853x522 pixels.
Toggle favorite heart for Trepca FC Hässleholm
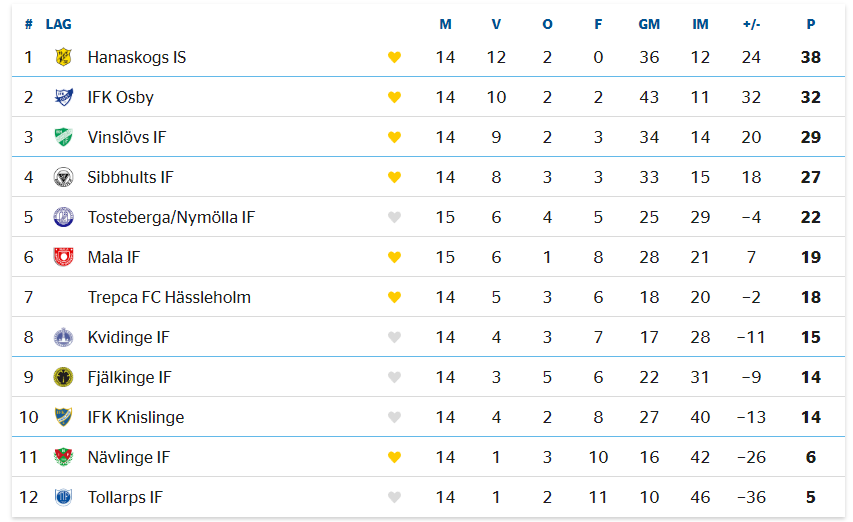394,297
